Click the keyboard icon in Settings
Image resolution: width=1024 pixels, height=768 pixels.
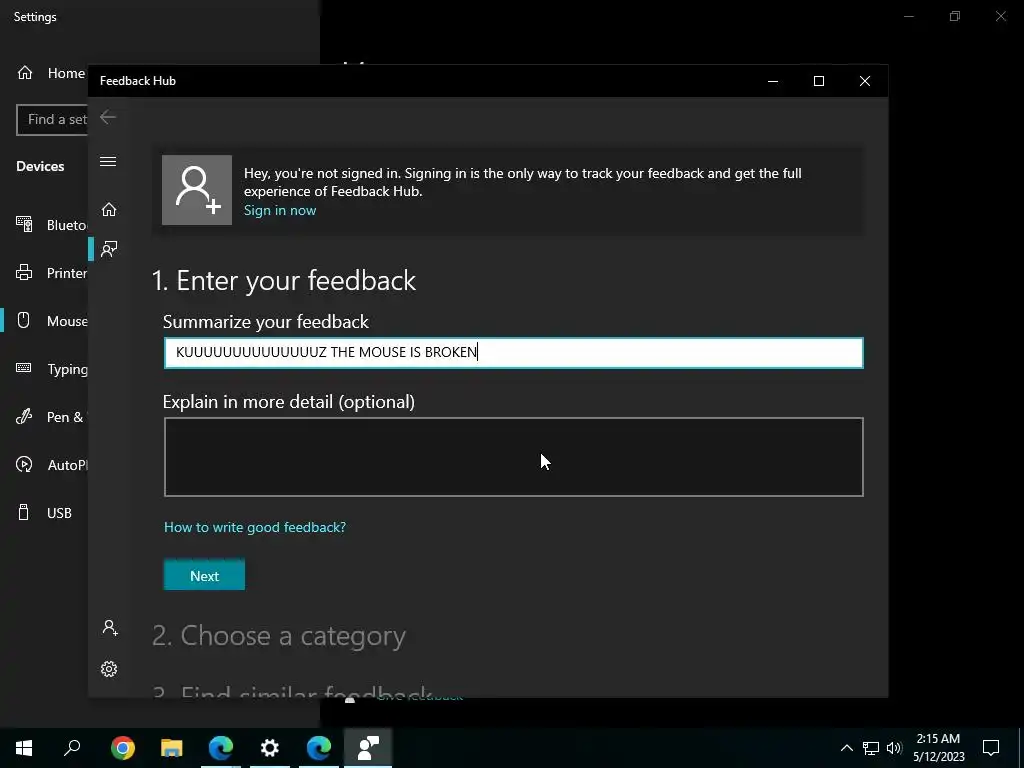(24, 368)
